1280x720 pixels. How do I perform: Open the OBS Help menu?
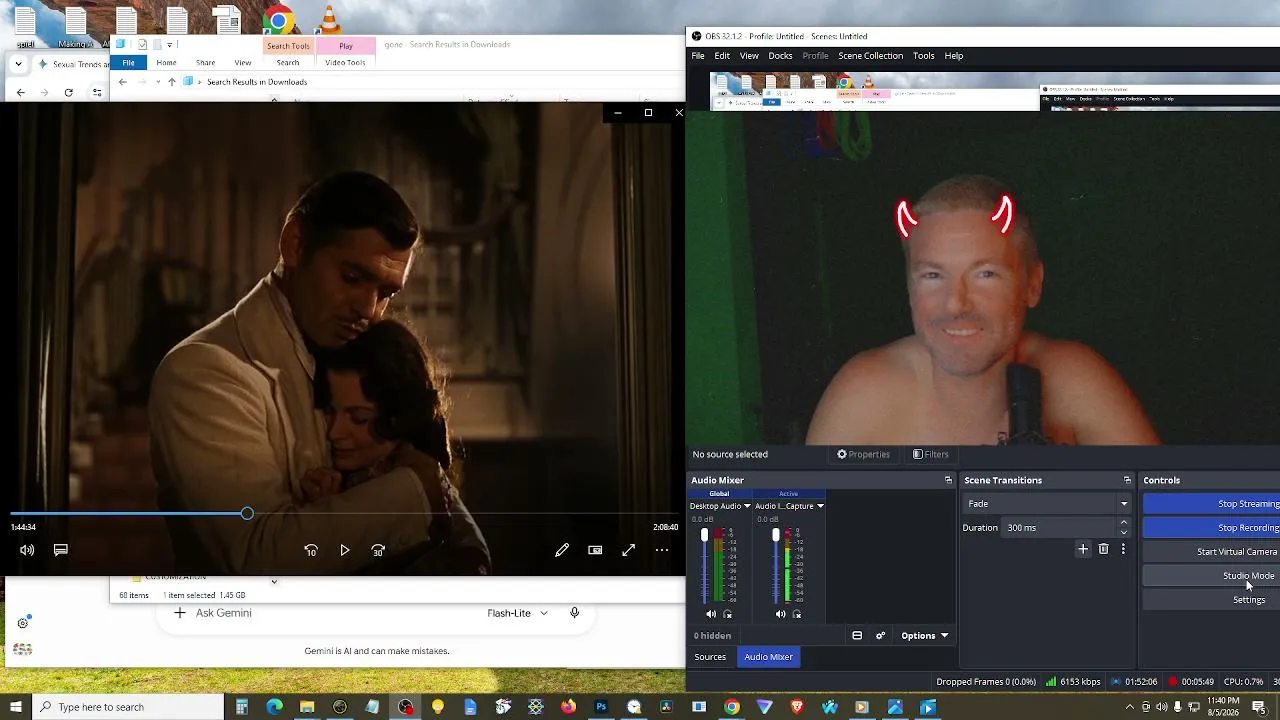pyautogui.click(x=954, y=56)
